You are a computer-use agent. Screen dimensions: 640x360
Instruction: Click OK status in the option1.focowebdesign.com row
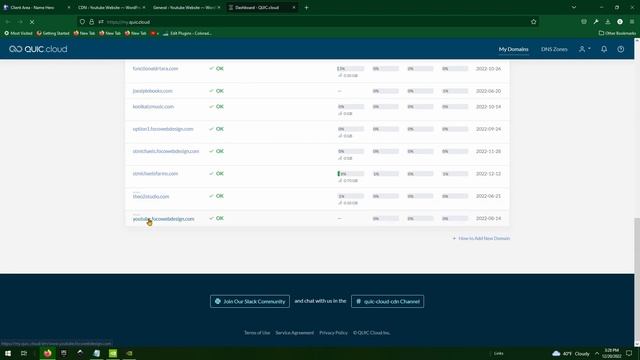pos(216,129)
